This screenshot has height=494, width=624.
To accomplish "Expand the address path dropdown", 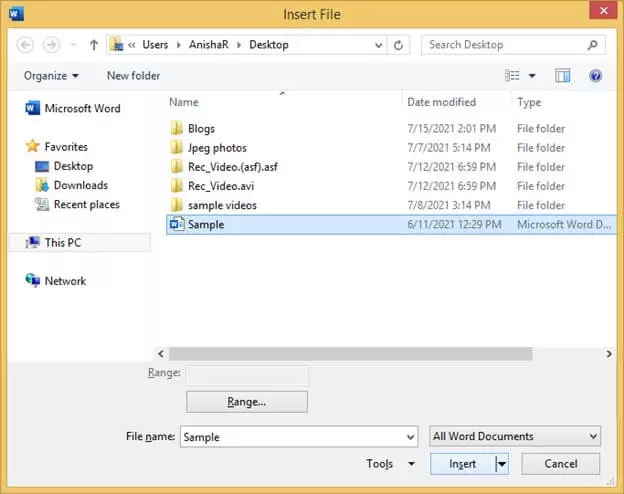I will pos(378,45).
